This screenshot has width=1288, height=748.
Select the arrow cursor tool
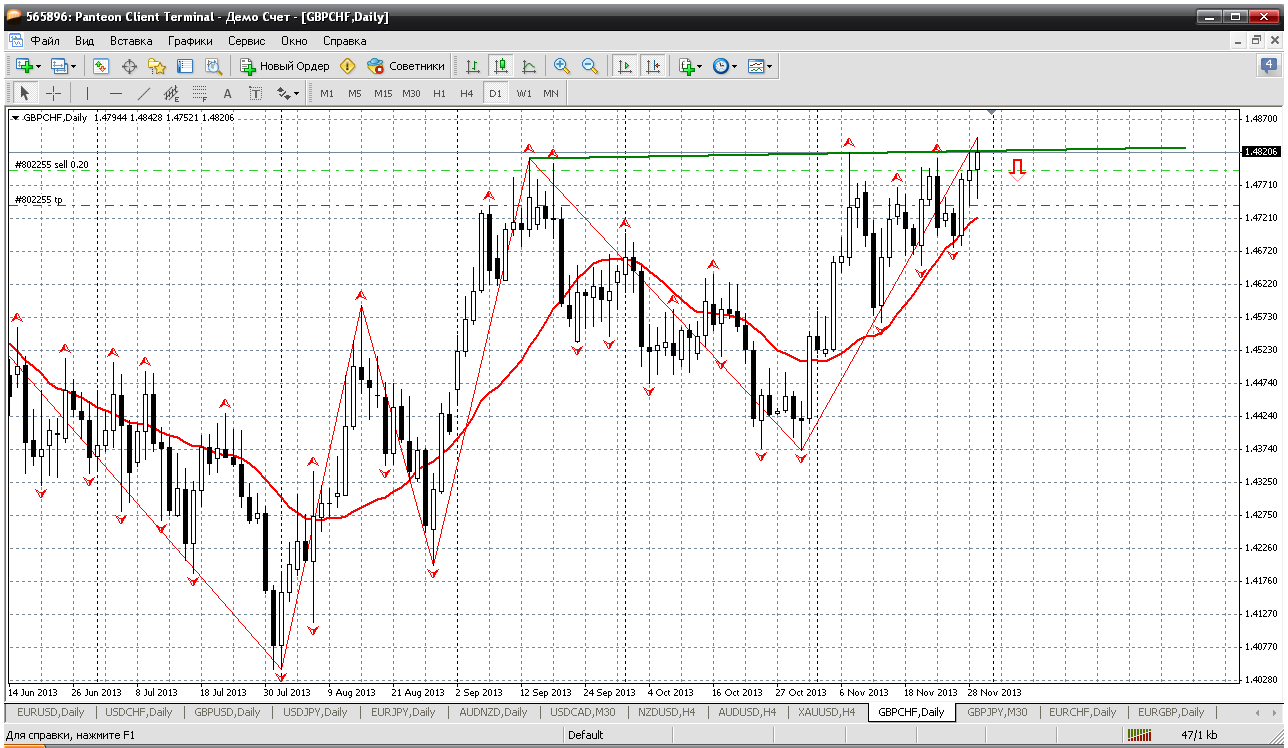(x=25, y=93)
